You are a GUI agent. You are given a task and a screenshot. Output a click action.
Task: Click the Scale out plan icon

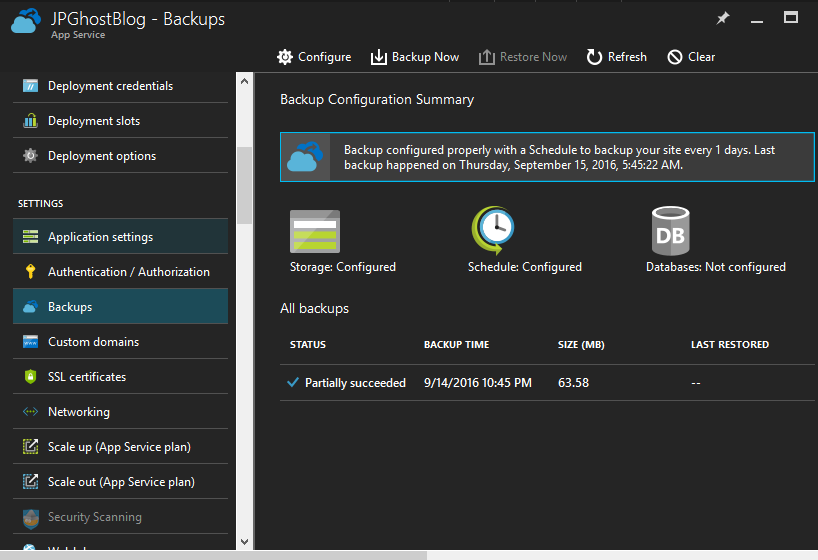click(30, 481)
